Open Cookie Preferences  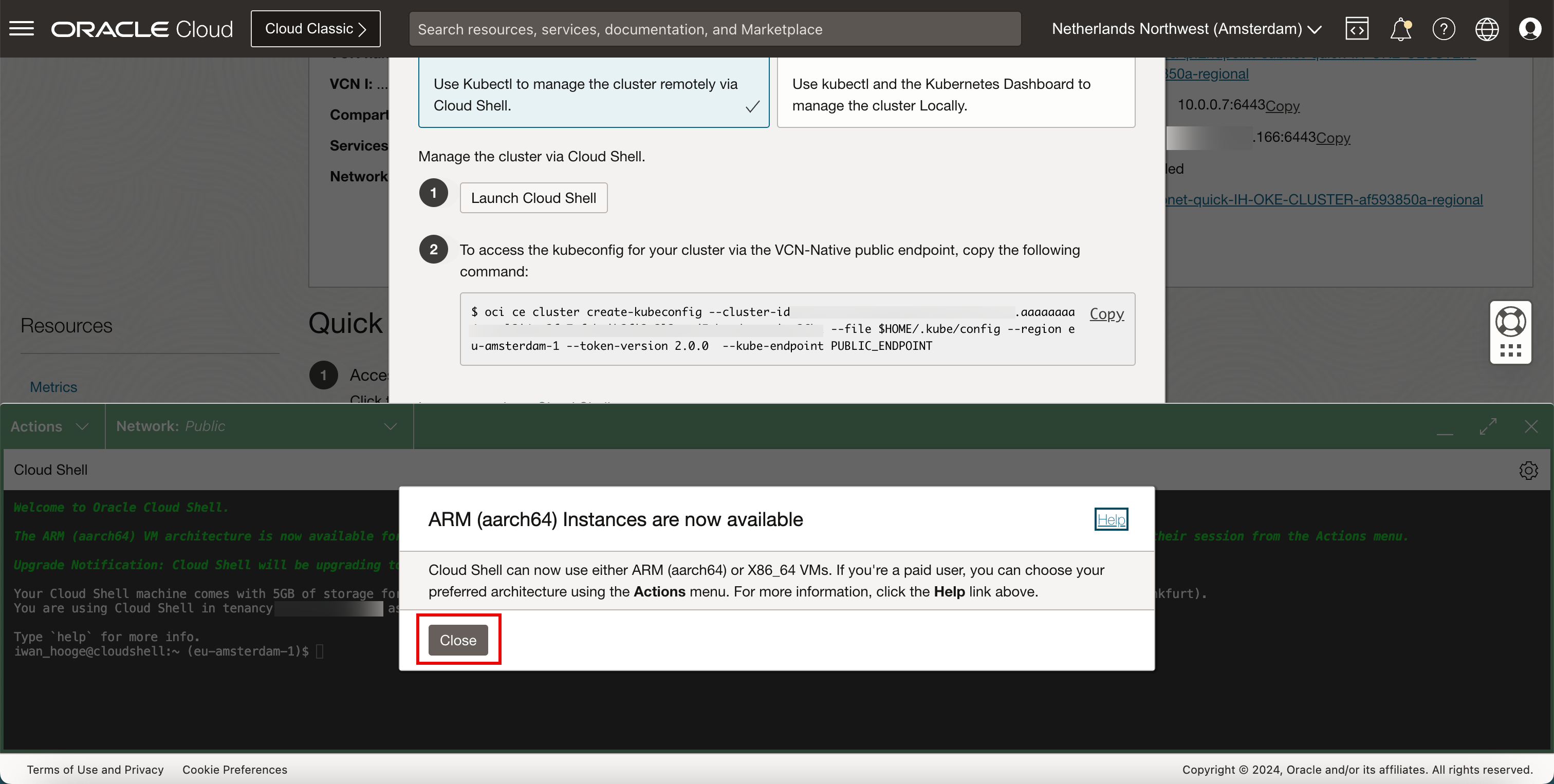[235, 770]
